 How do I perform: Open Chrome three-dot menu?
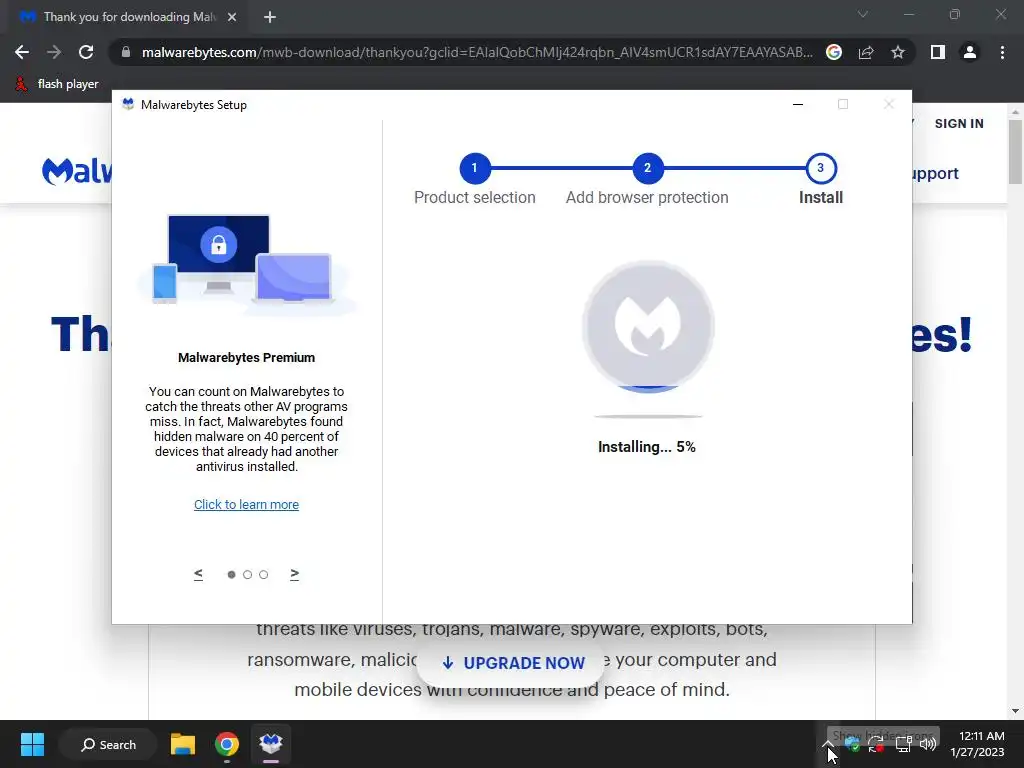[x=1002, y=52]
